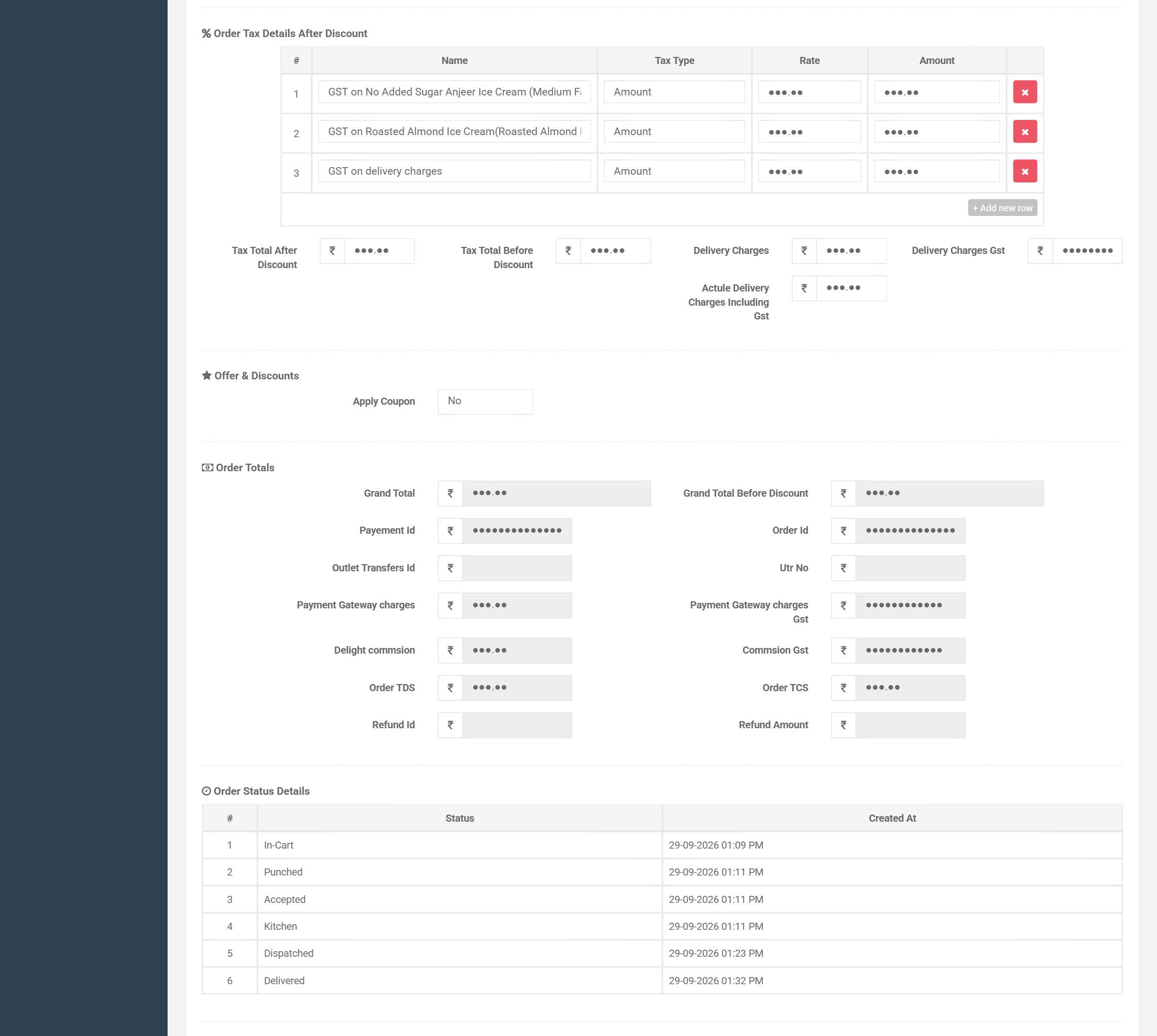Viewport: 1157px width, 1036px height.
Task: Click the Add new row button
Action: point(1002,208)
